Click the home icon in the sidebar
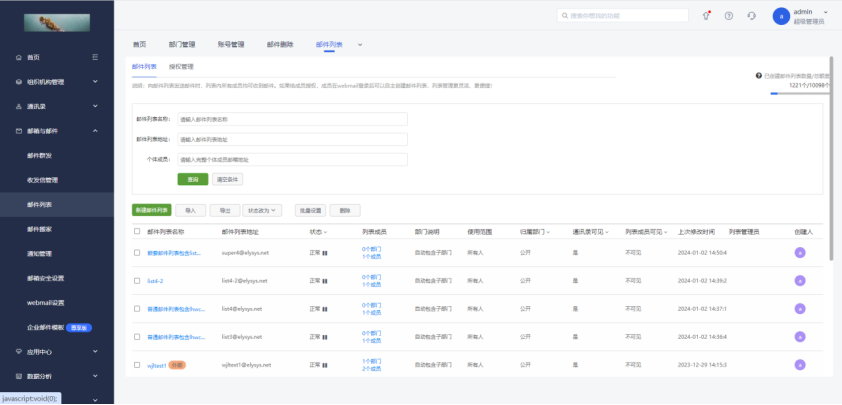Screen dimensions: 842x405 [x=19, y=57]
